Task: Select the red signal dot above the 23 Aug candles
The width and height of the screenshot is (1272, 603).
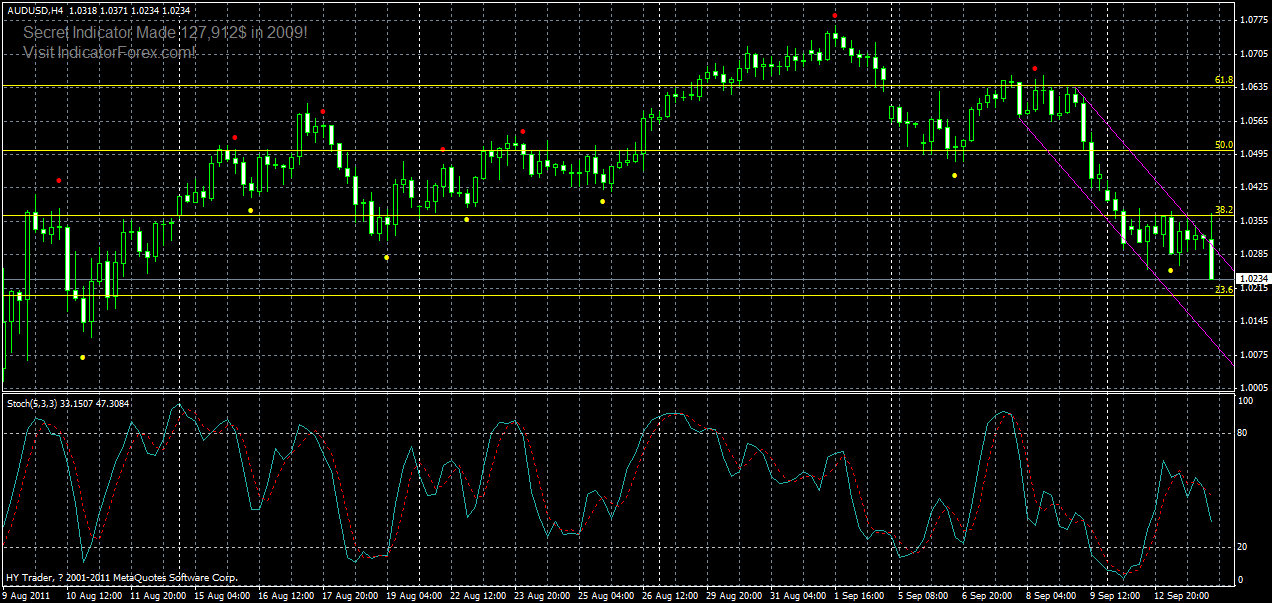Action: click(523, 131)
